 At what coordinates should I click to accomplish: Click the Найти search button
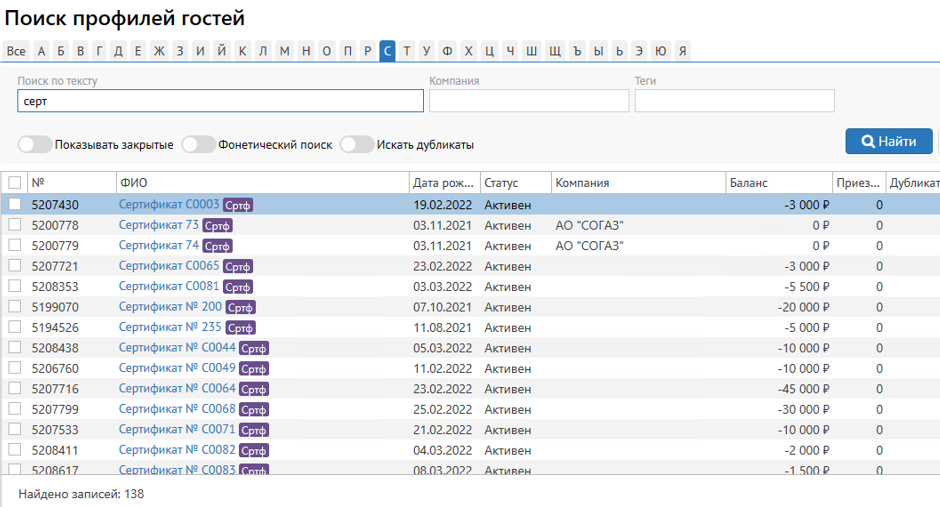pos(888,142)
